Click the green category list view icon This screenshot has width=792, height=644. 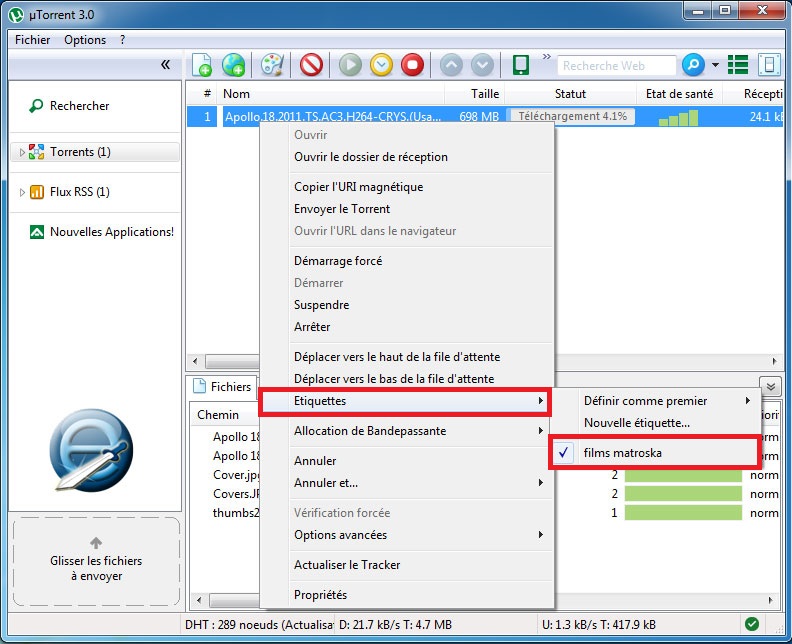pos(738,65)
